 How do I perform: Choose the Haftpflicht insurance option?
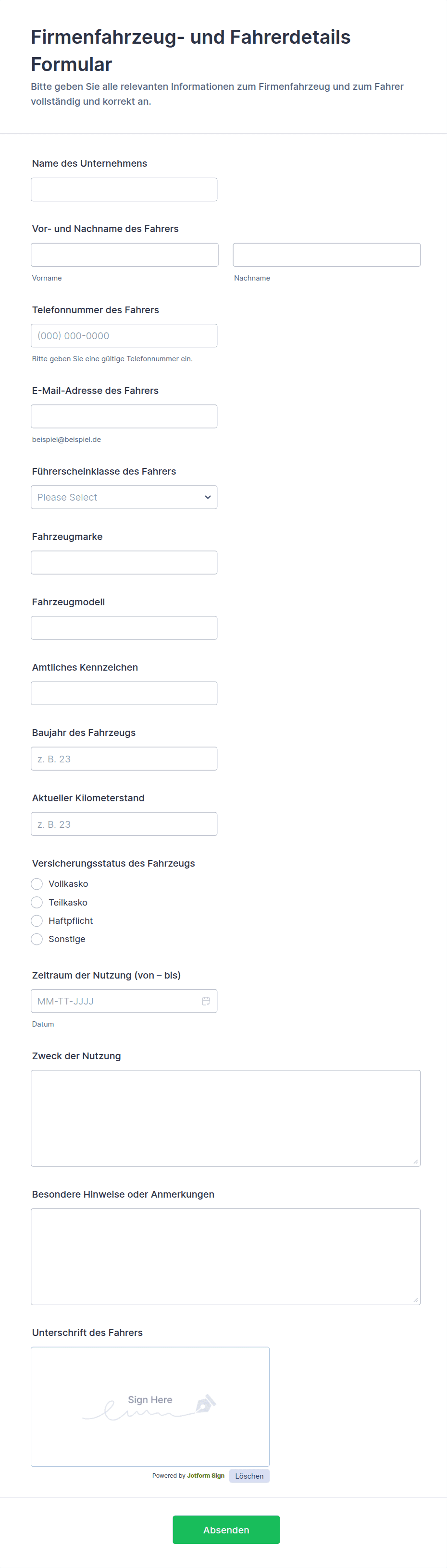click(x=37, y=920)
